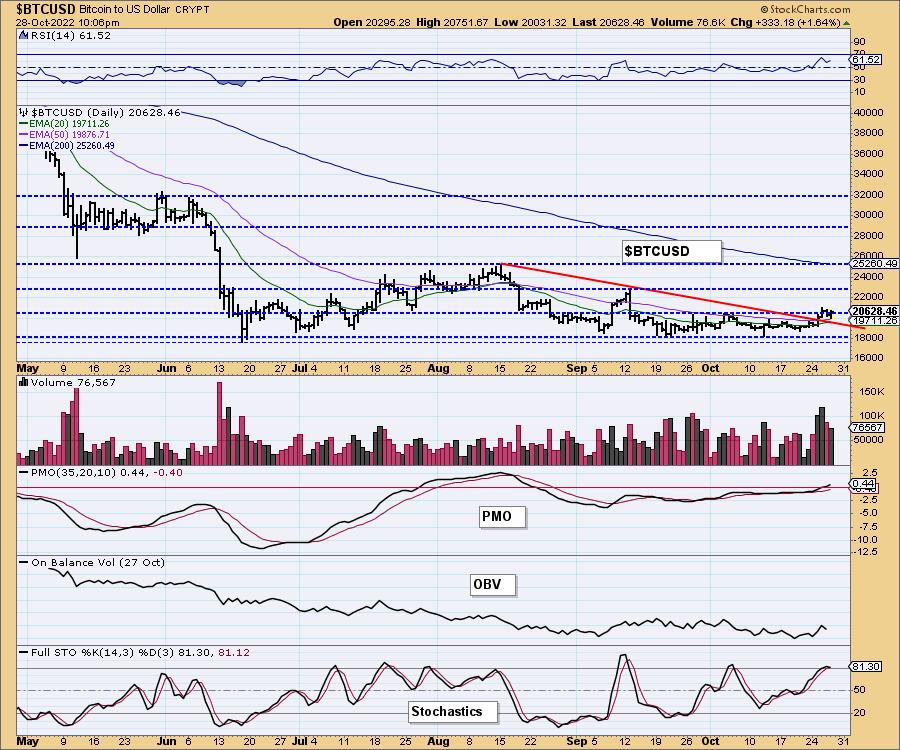The height and width of the screenshot is (750, 900).
Task: Click the $BTCUSD (Daily) candlestick legend icon
Action: tap(24, 112)
